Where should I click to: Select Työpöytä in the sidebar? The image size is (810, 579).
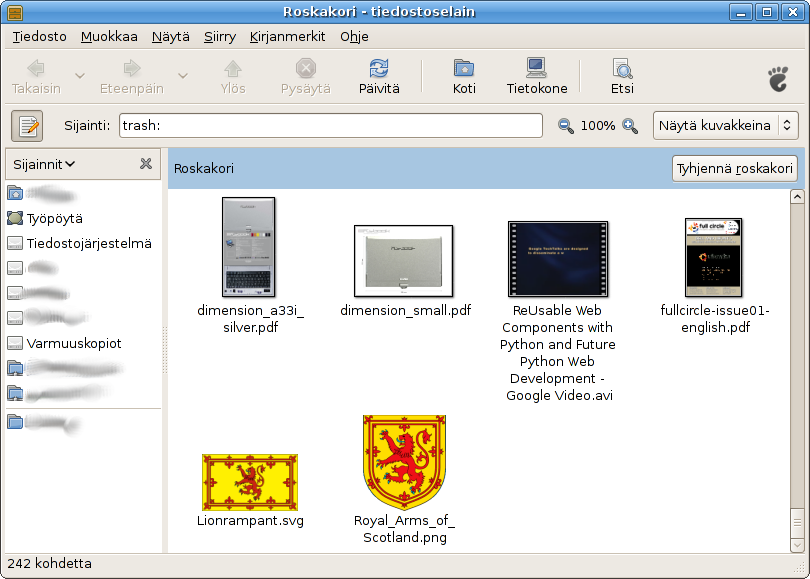tap(55, 218)
